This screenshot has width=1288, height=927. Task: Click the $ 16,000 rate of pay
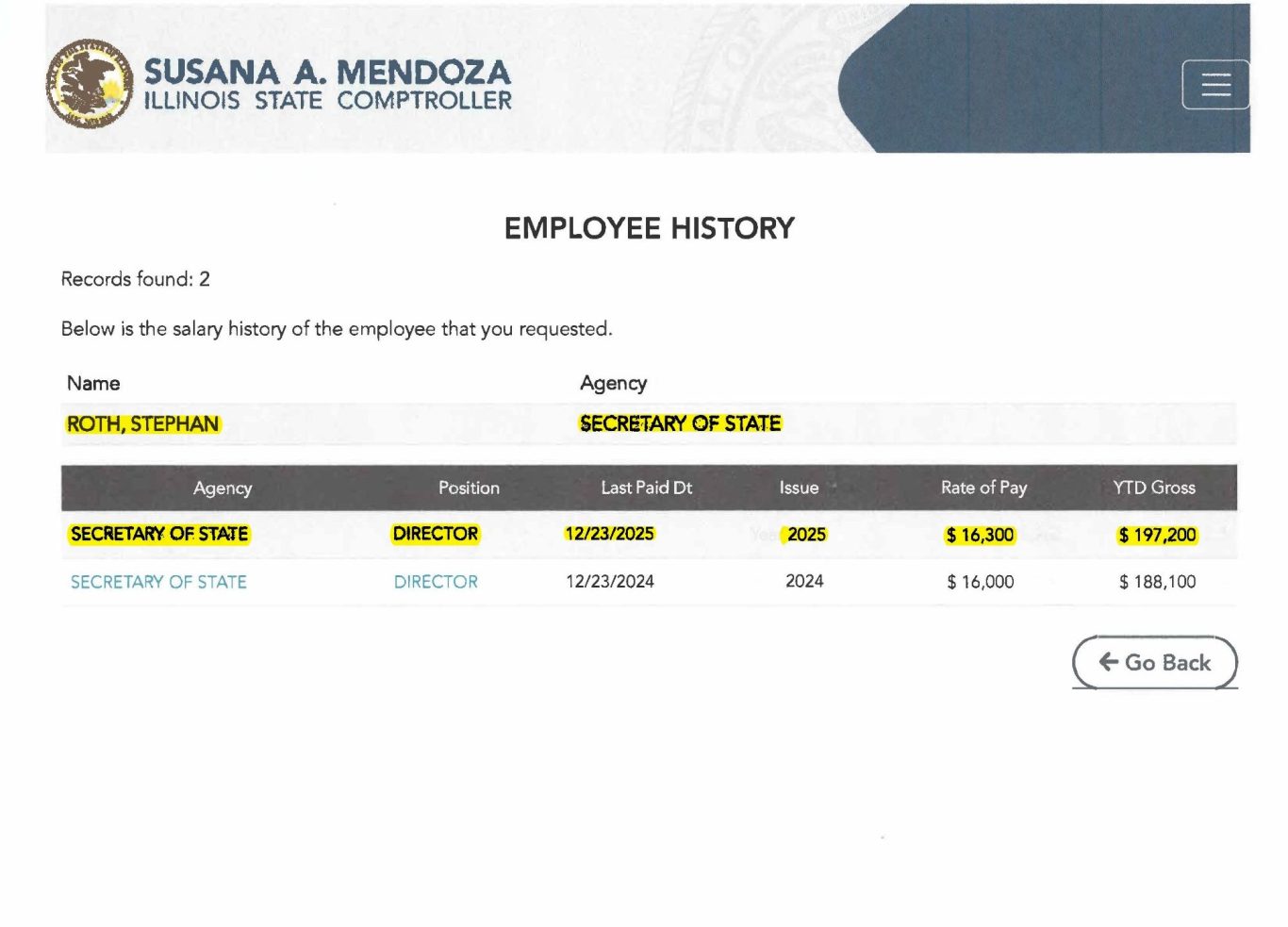click(980, 582)
